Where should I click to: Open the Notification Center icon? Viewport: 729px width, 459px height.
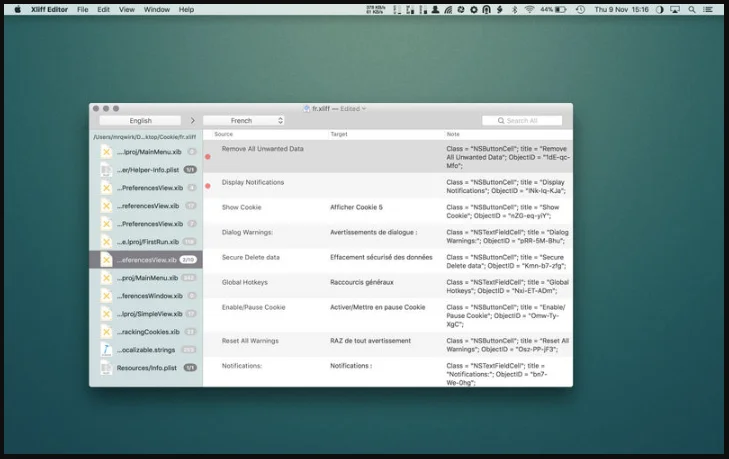(708, 9)
